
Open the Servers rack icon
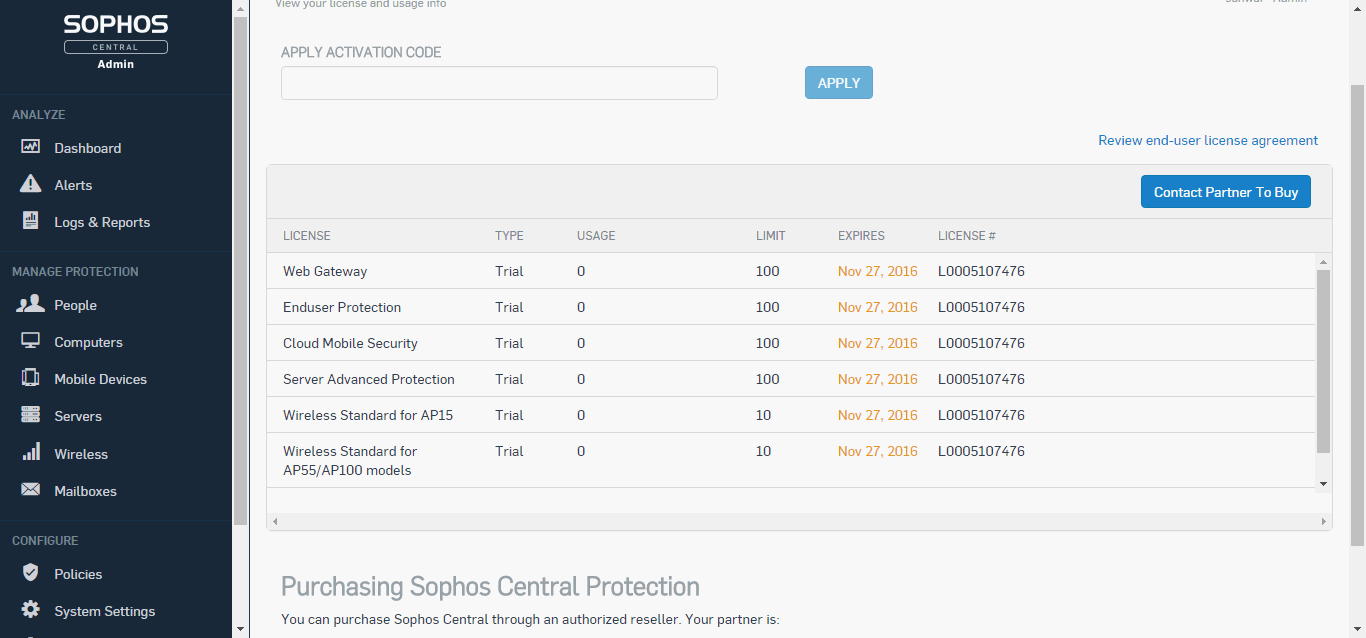coord(30,415)
